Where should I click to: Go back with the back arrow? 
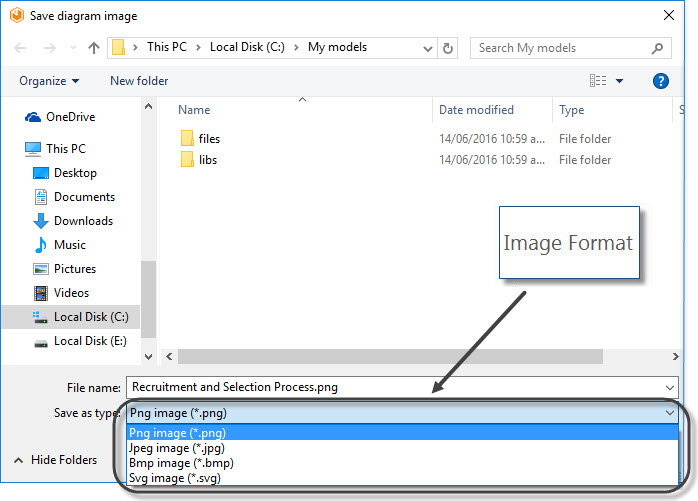(x=20, y=48)
